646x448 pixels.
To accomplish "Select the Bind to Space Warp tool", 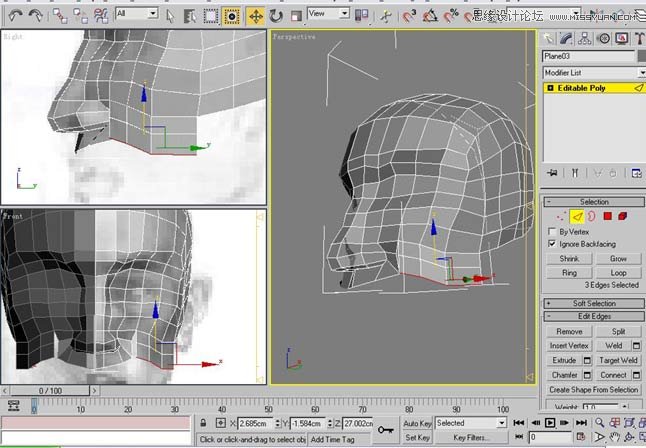I will (x=101, y=16).
